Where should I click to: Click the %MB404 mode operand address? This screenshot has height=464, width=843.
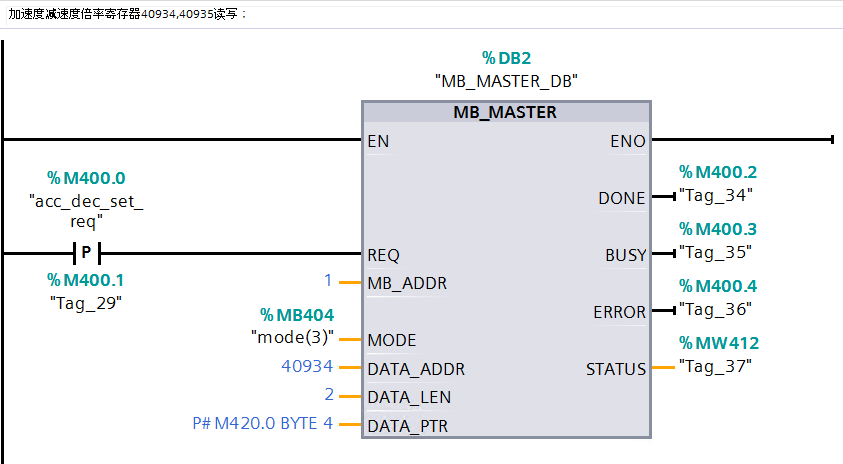pyautogui.click(x=297, y=315)
